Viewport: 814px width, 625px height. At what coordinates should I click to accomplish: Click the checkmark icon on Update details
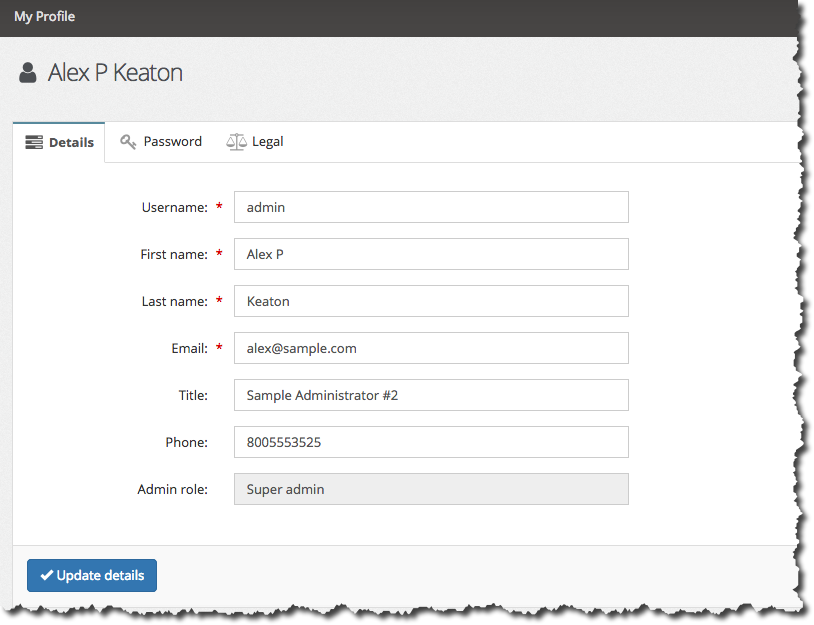(47, 575)
